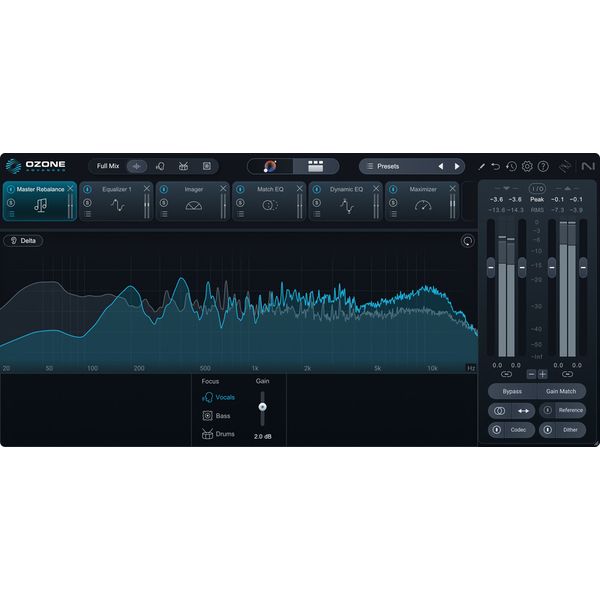Click the Native Instruments N logo

click(588, 166)
